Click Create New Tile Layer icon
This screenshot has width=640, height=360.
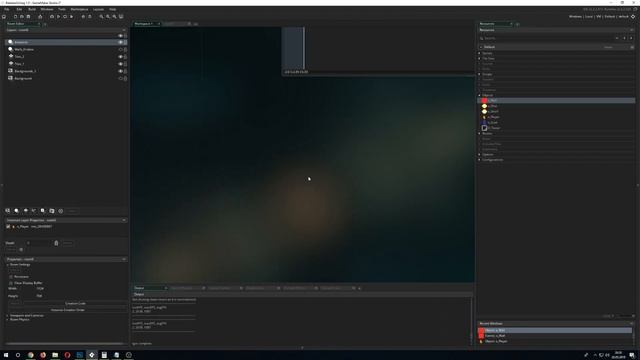click(25, 211)
